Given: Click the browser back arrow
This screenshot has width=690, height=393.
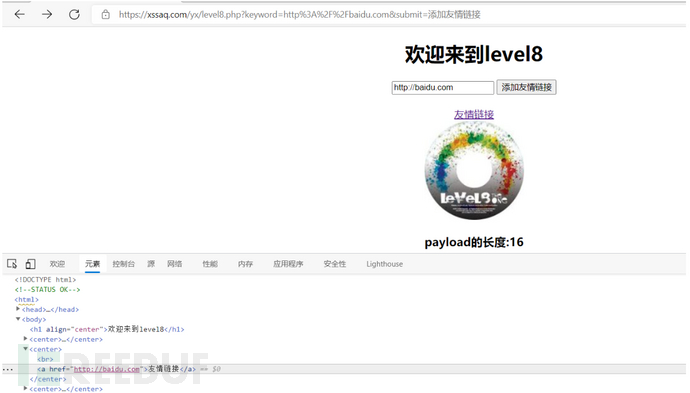Looking at the screenshot, I should coord(19,15).
